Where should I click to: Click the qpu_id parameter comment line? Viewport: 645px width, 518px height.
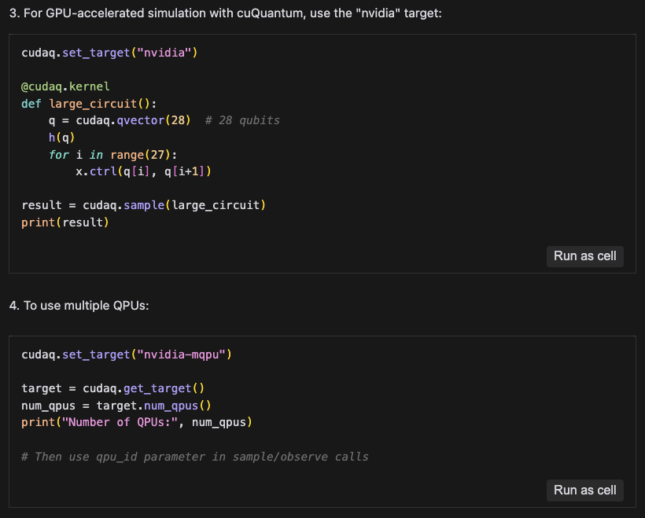coord(195,456)
